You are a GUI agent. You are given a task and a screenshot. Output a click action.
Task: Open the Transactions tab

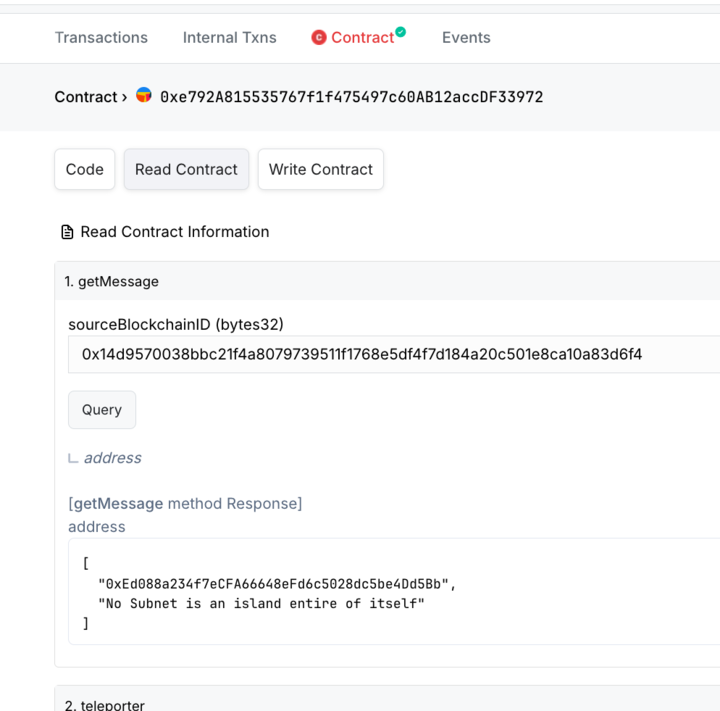click(101, 38)
